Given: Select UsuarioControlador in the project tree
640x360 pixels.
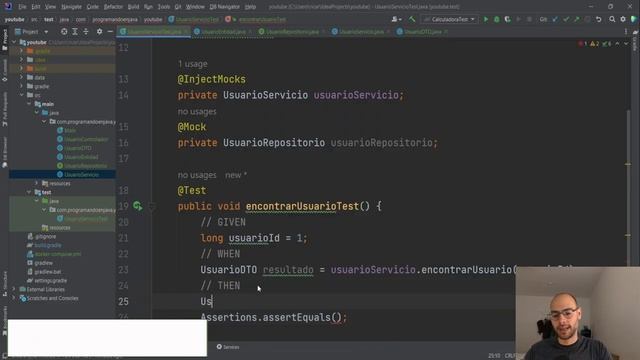Looking at the screenshot, I should click(86, 139).
